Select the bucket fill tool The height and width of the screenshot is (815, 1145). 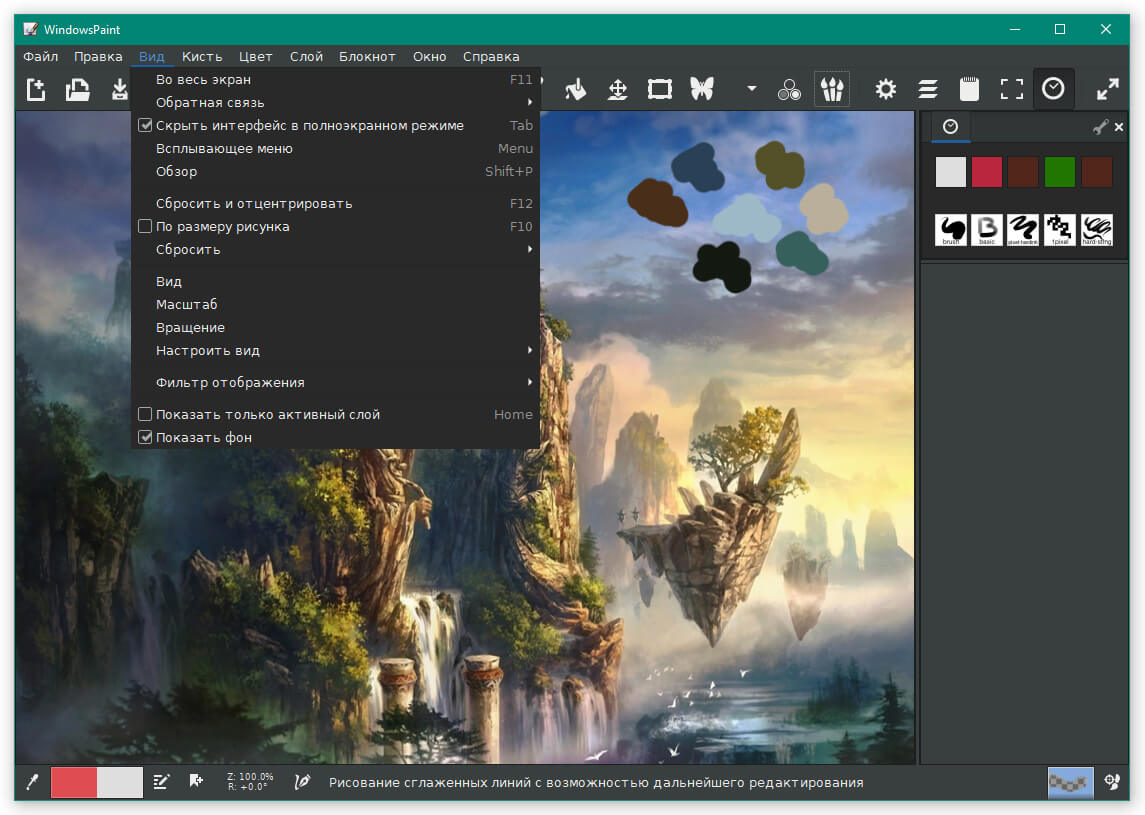click(575, 90)
